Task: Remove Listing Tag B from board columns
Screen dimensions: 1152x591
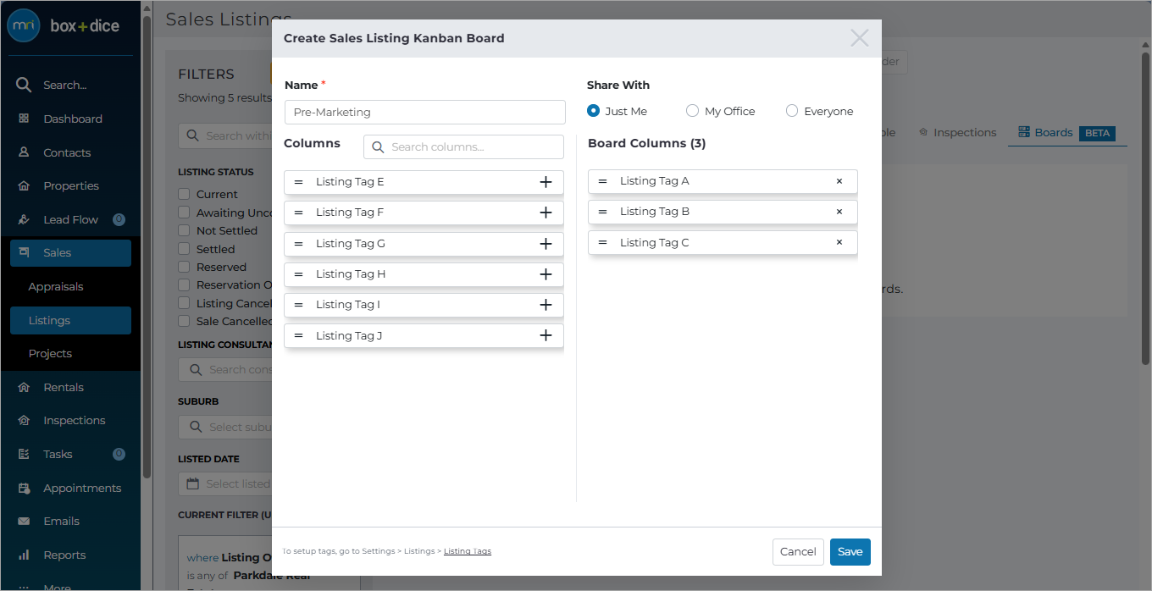Action: coord(839,212)
